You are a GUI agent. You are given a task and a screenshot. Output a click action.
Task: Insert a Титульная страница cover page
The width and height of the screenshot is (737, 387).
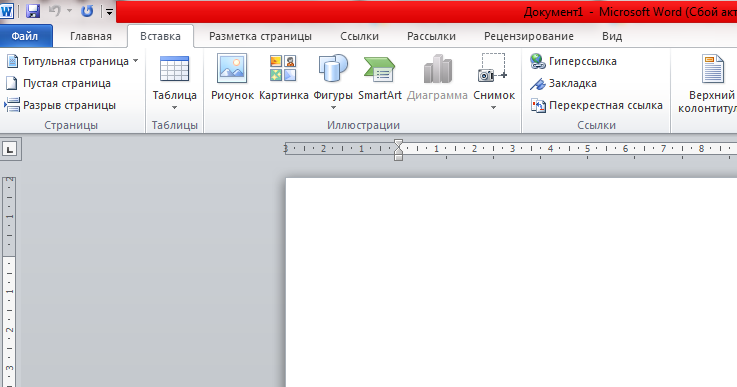click(x=68, y=61)
